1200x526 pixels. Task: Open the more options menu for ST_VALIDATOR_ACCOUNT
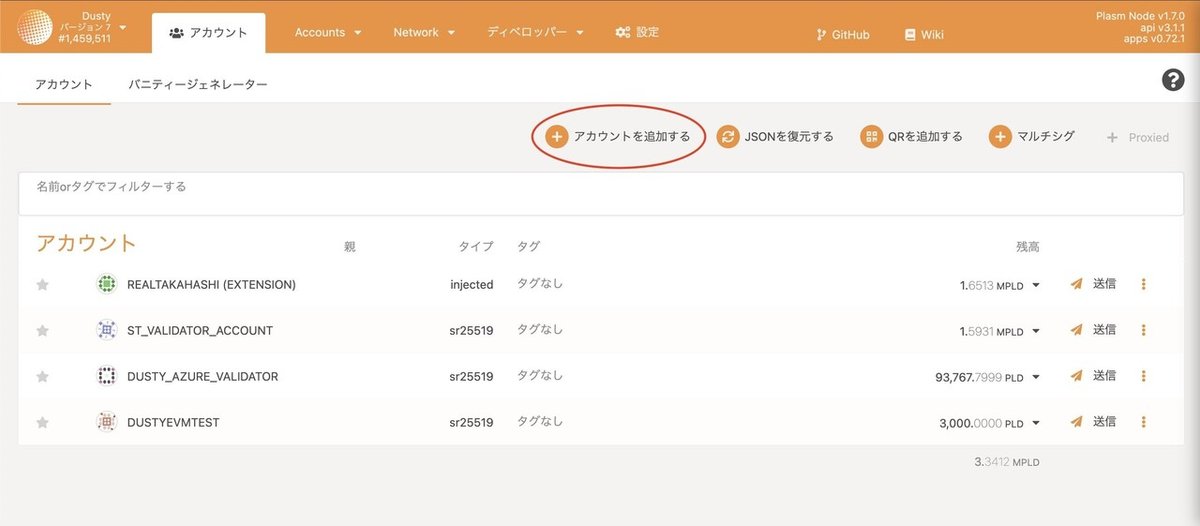click(x=1143, y=330)
